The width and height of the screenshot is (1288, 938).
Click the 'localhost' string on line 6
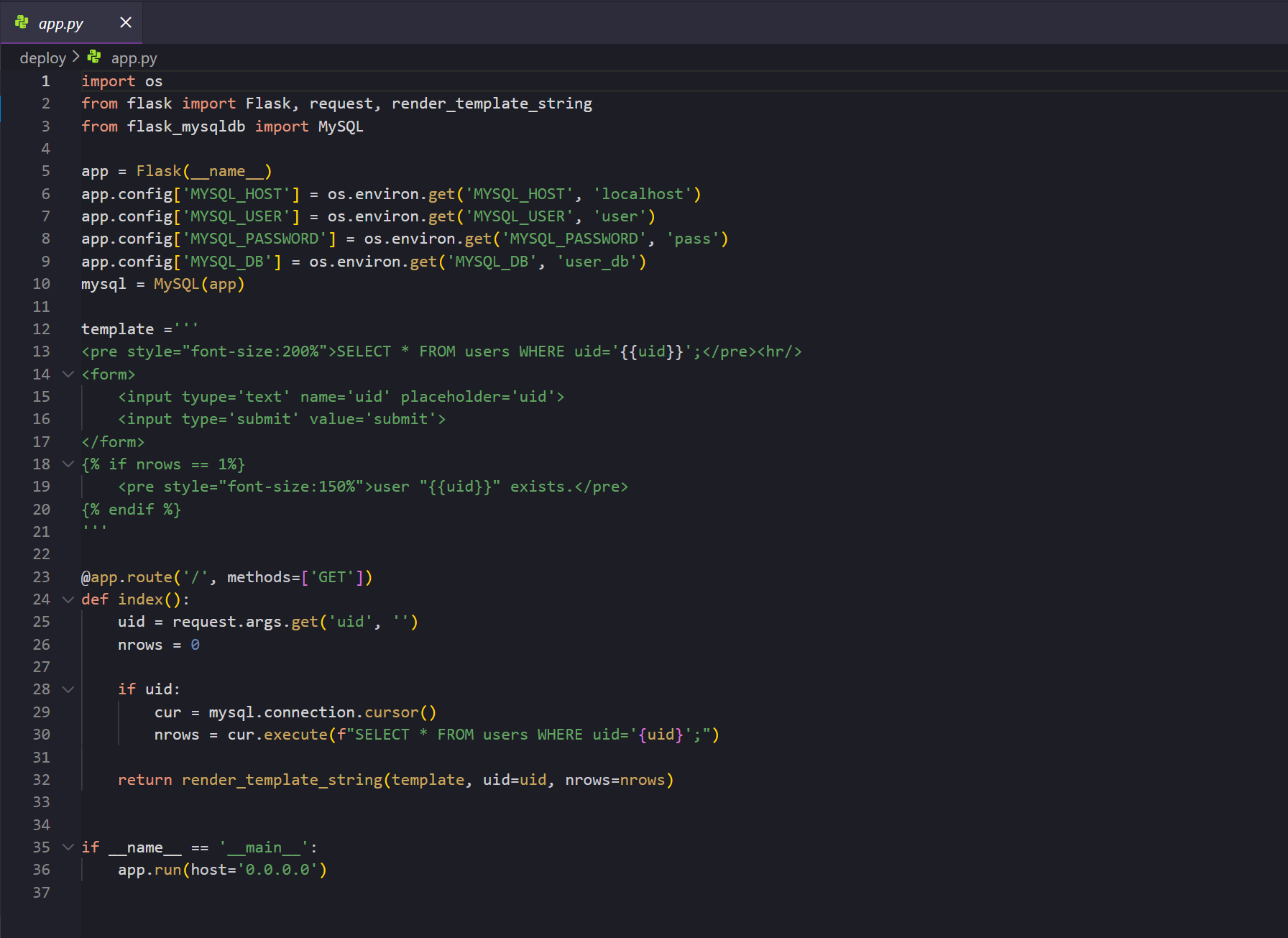tap(643, 194)
